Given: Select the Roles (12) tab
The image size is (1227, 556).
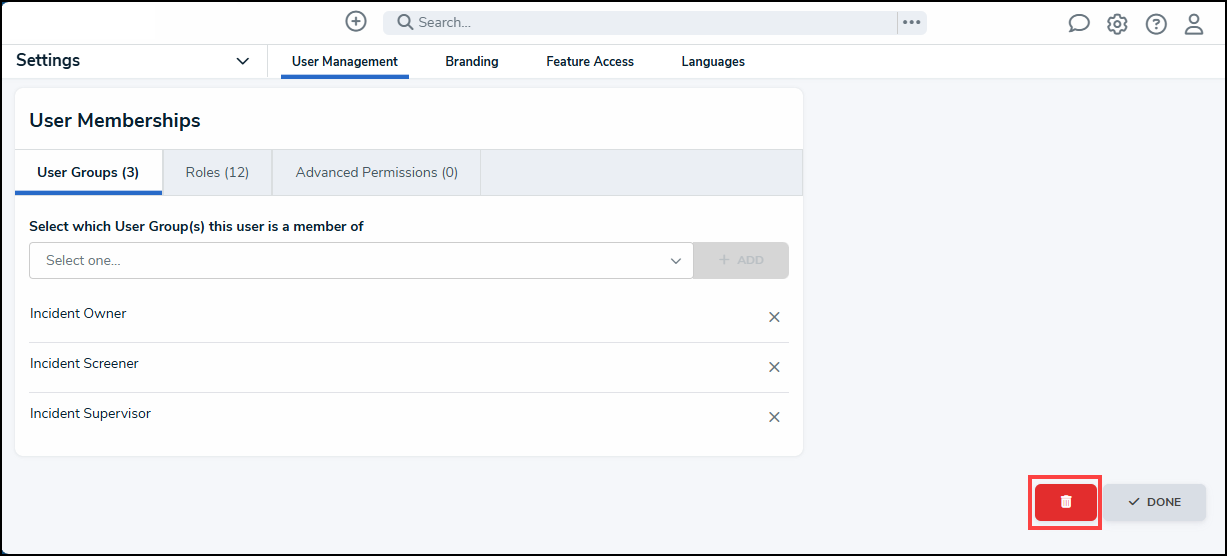Looking at the screenshot, I should 217,172.
